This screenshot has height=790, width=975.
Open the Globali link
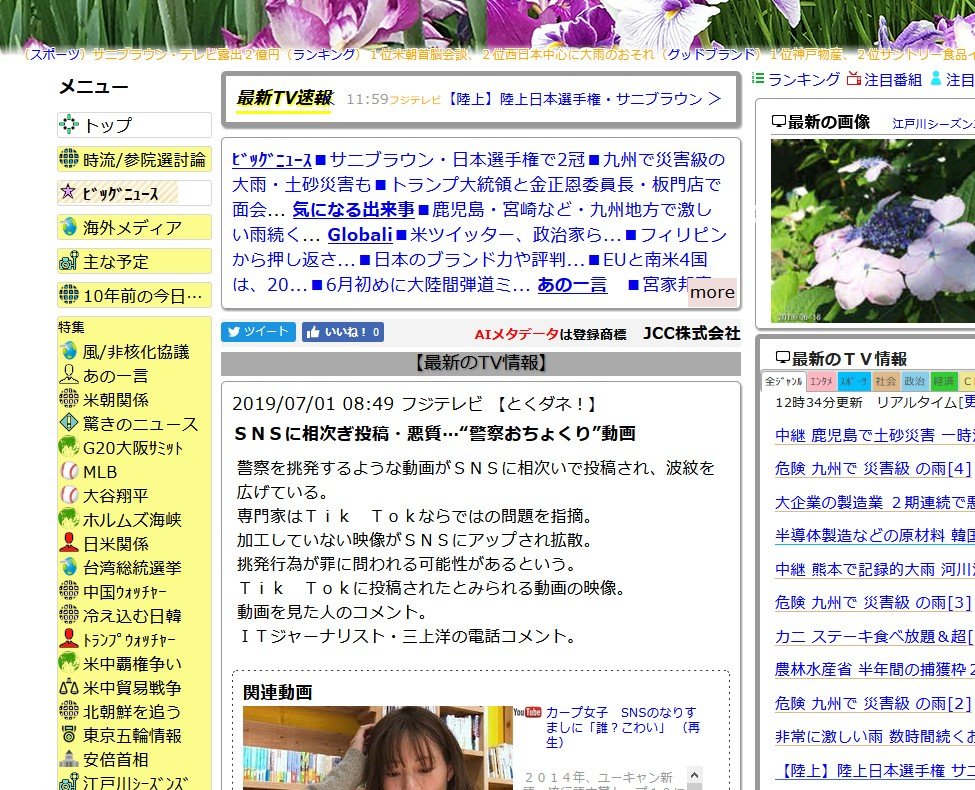click(360, 234)
